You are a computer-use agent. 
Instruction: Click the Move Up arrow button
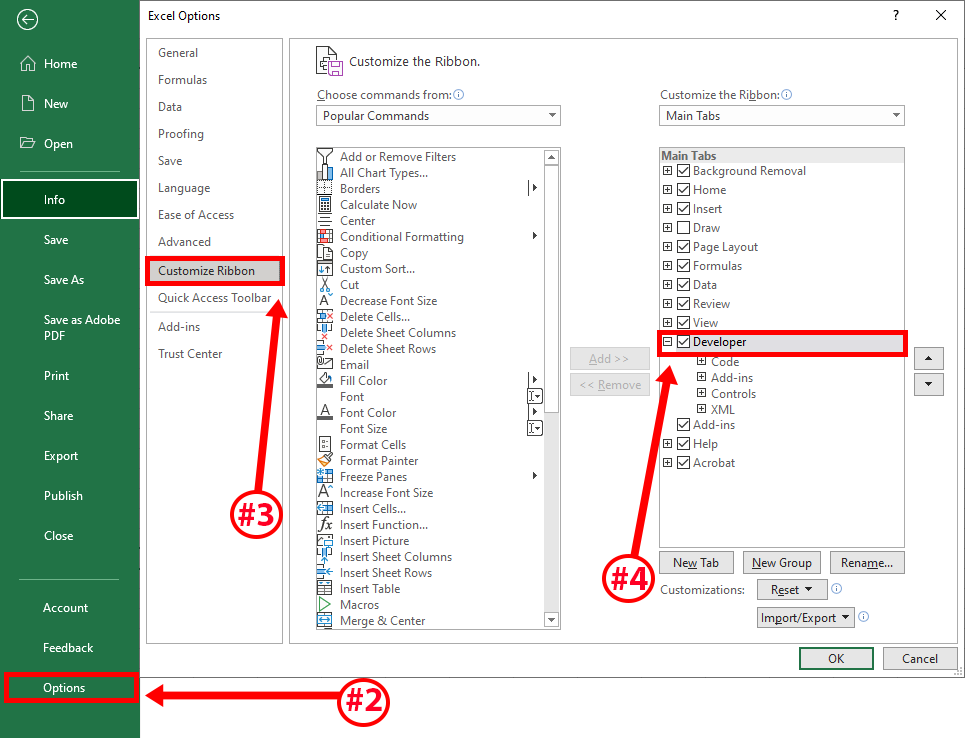pyautogui.click(x=929, y=358)
